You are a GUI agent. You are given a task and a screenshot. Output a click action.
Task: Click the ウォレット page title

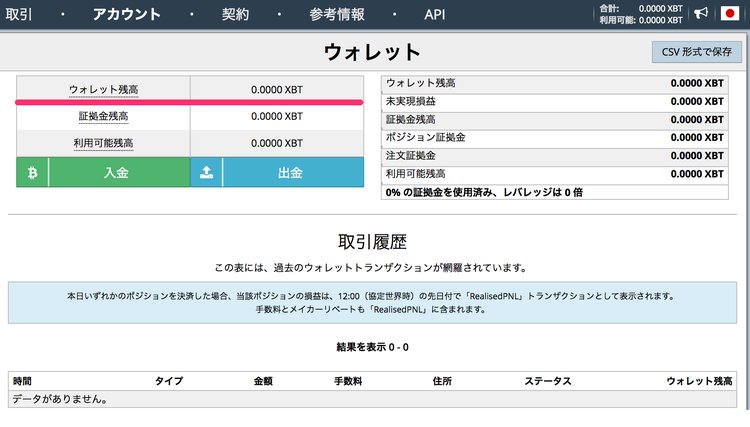(x=372, y=52)
